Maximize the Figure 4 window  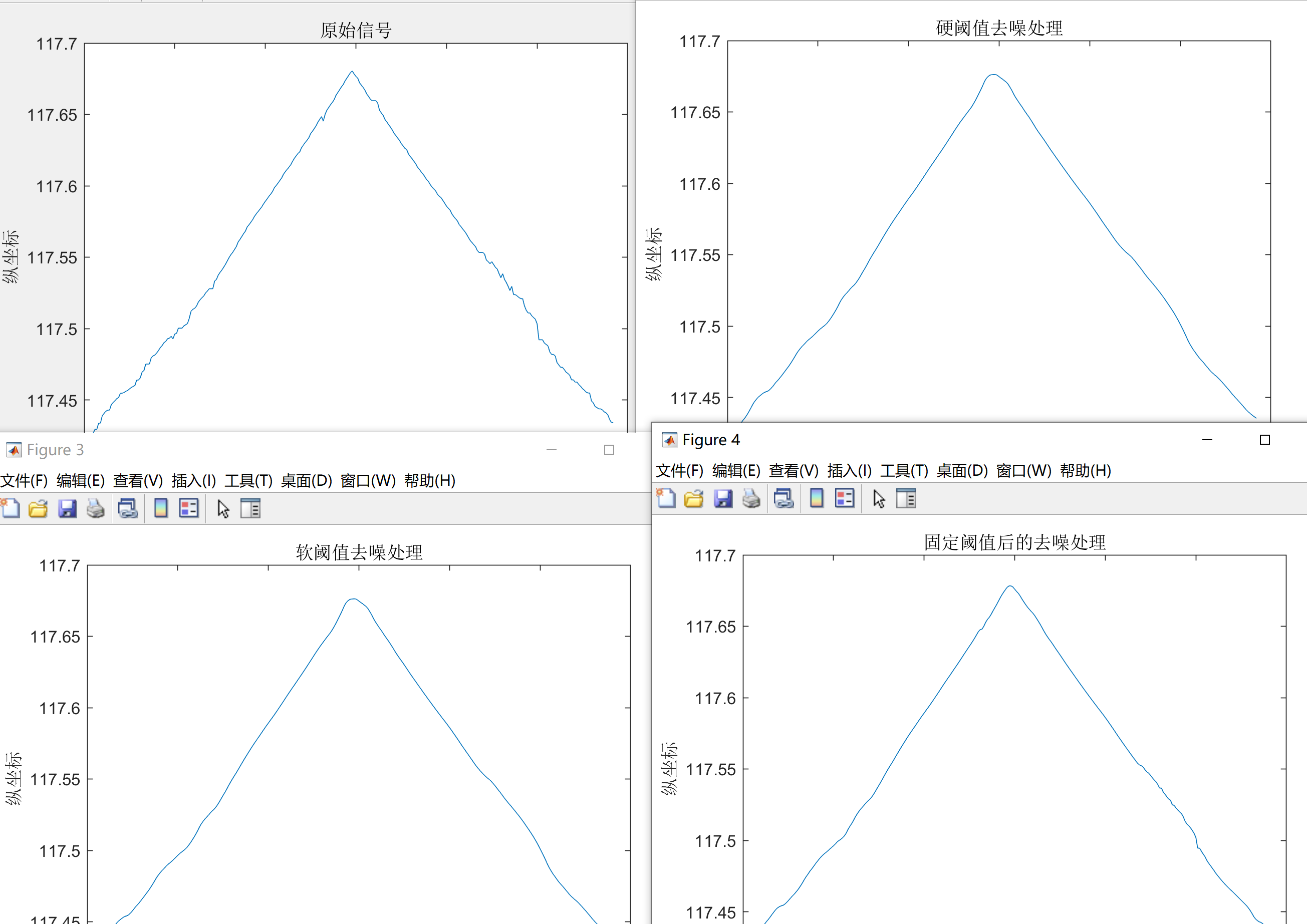[1264, 440]
